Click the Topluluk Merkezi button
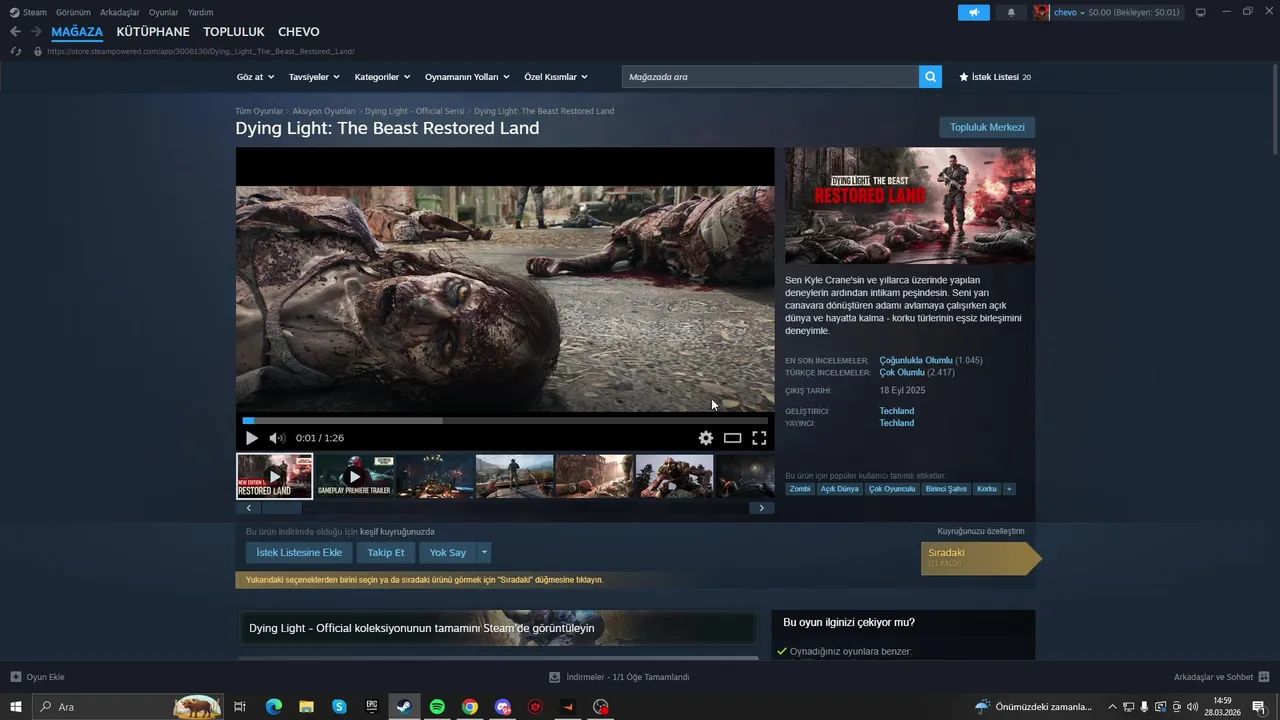This screenshot has height=720, width=1280. [987, 127]
